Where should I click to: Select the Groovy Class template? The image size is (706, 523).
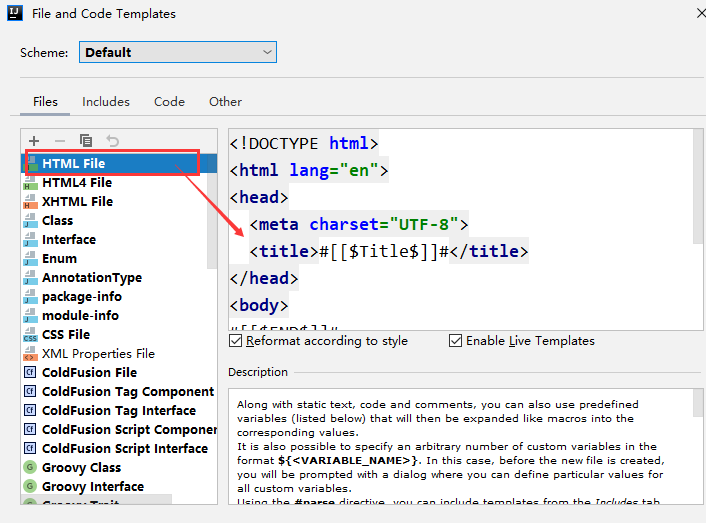(x=119, y=467)
